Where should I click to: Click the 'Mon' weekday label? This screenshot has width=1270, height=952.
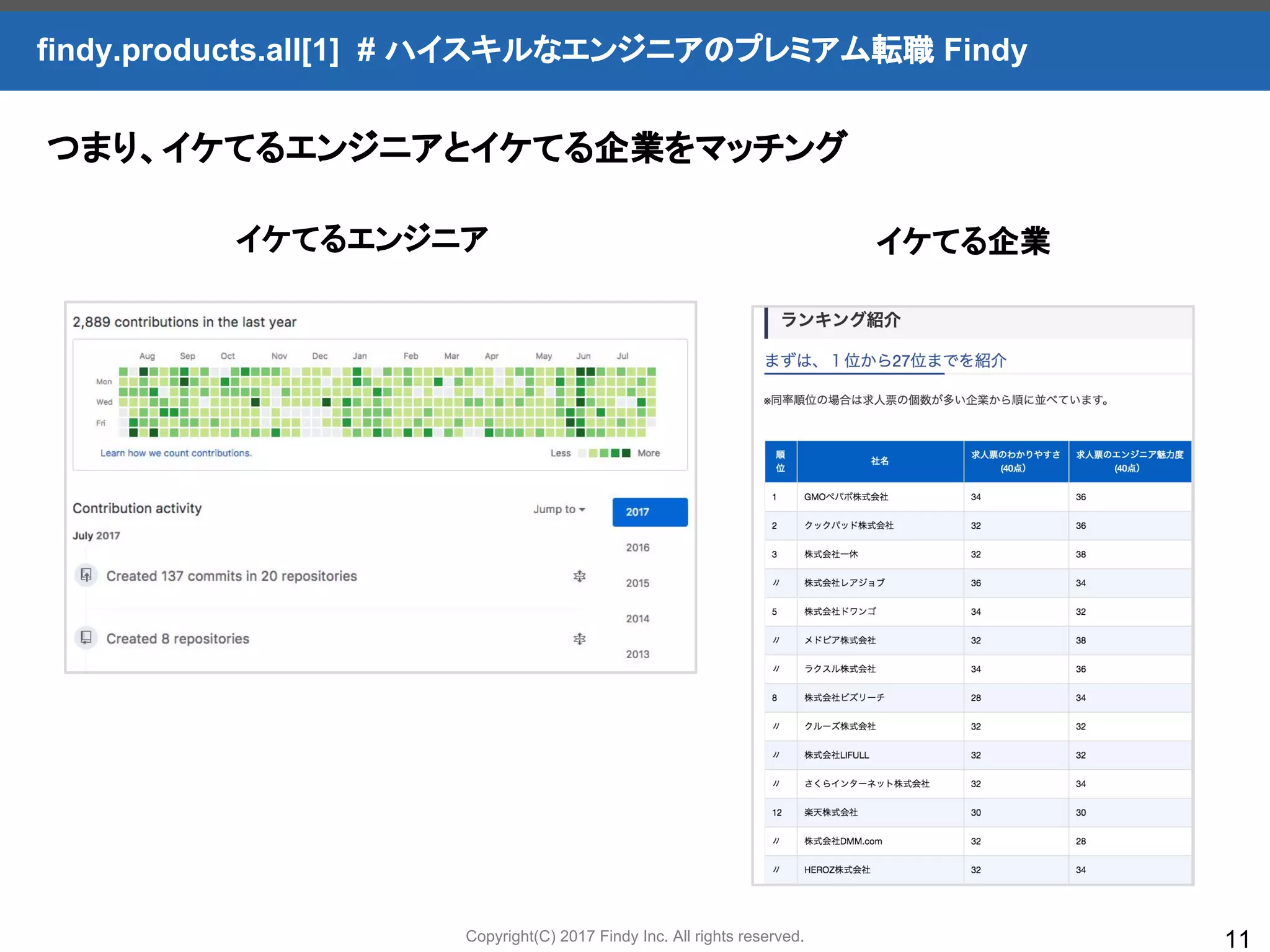click(104, 382)
